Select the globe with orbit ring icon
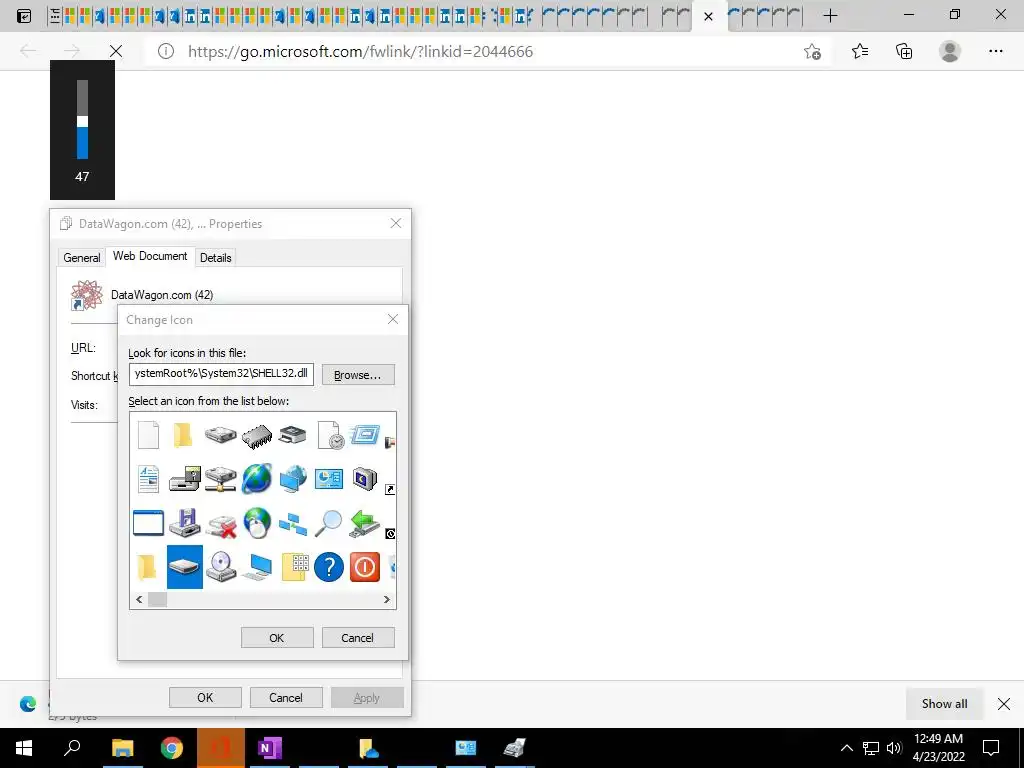The image size is (1024, 768). click(257, 479)
